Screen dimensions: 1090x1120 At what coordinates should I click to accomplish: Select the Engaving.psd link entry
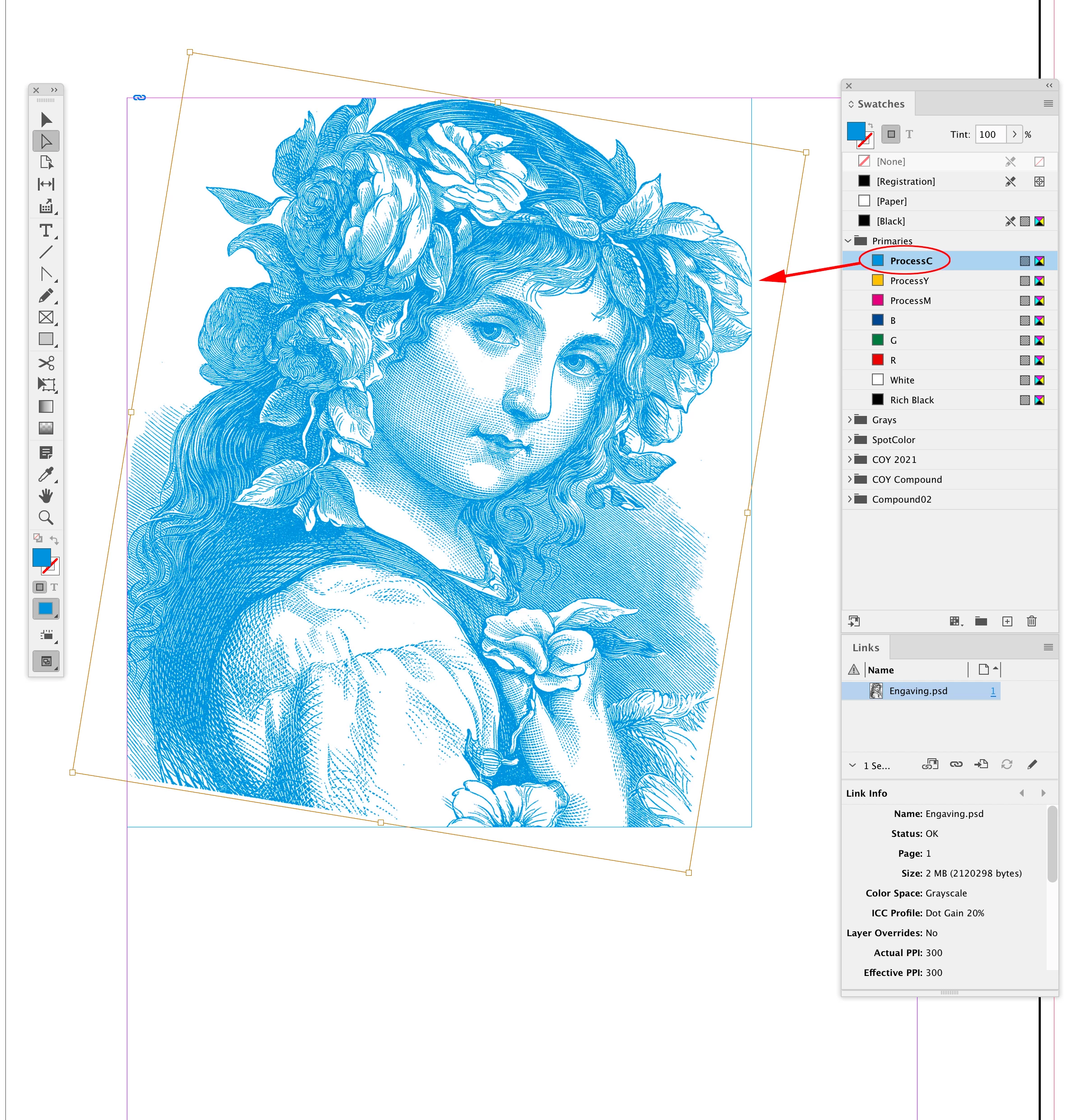[918, 691]
